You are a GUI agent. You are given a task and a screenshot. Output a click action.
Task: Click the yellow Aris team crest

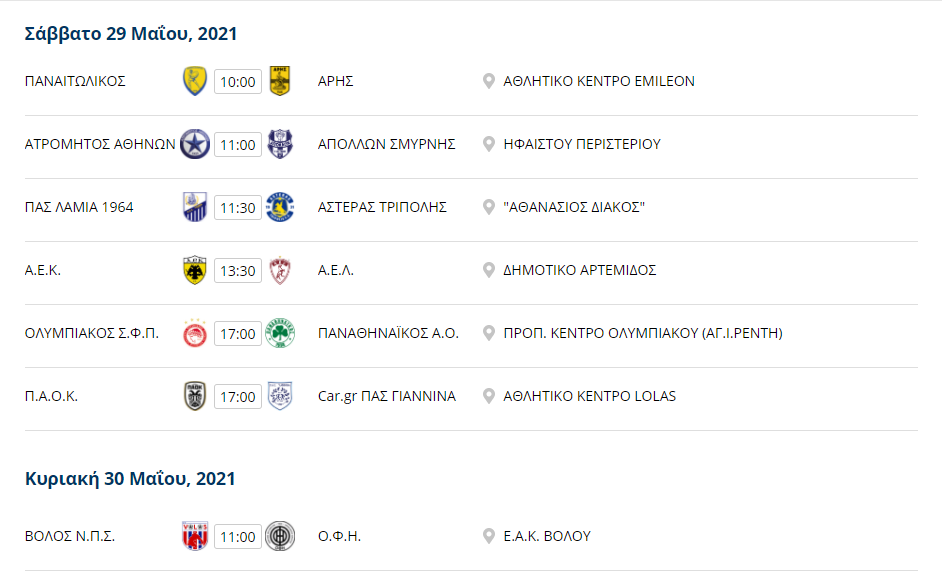tap(280, 81)
